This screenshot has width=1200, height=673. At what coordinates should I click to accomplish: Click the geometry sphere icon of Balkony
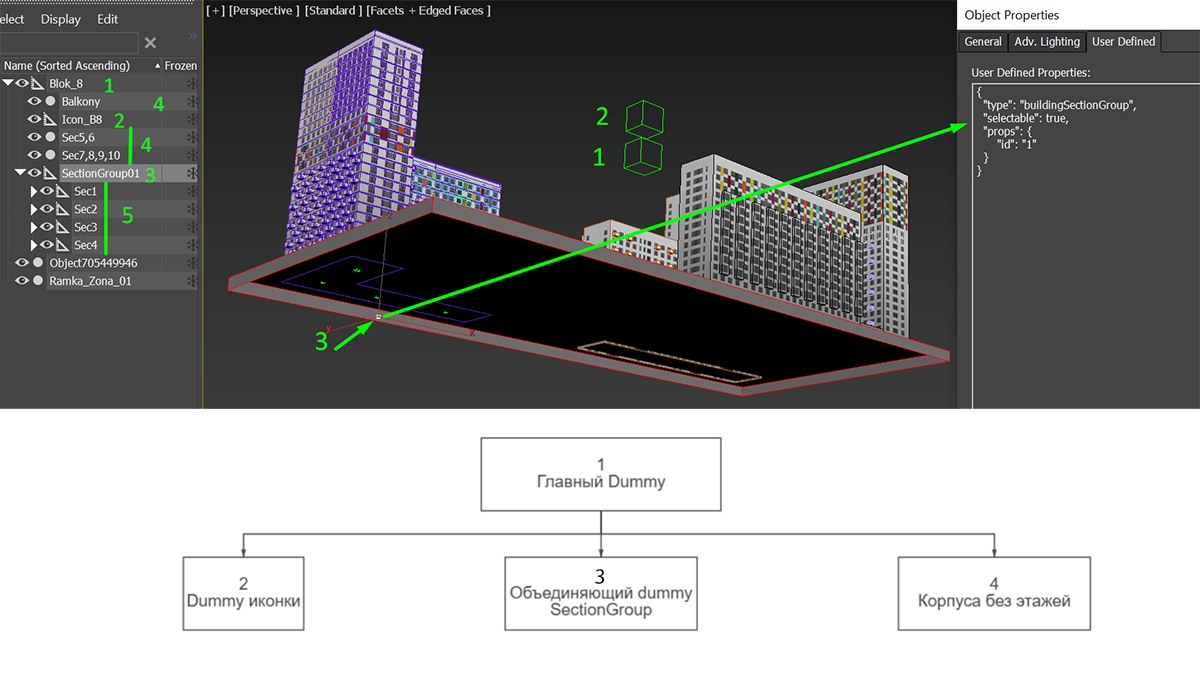point(50,102)
